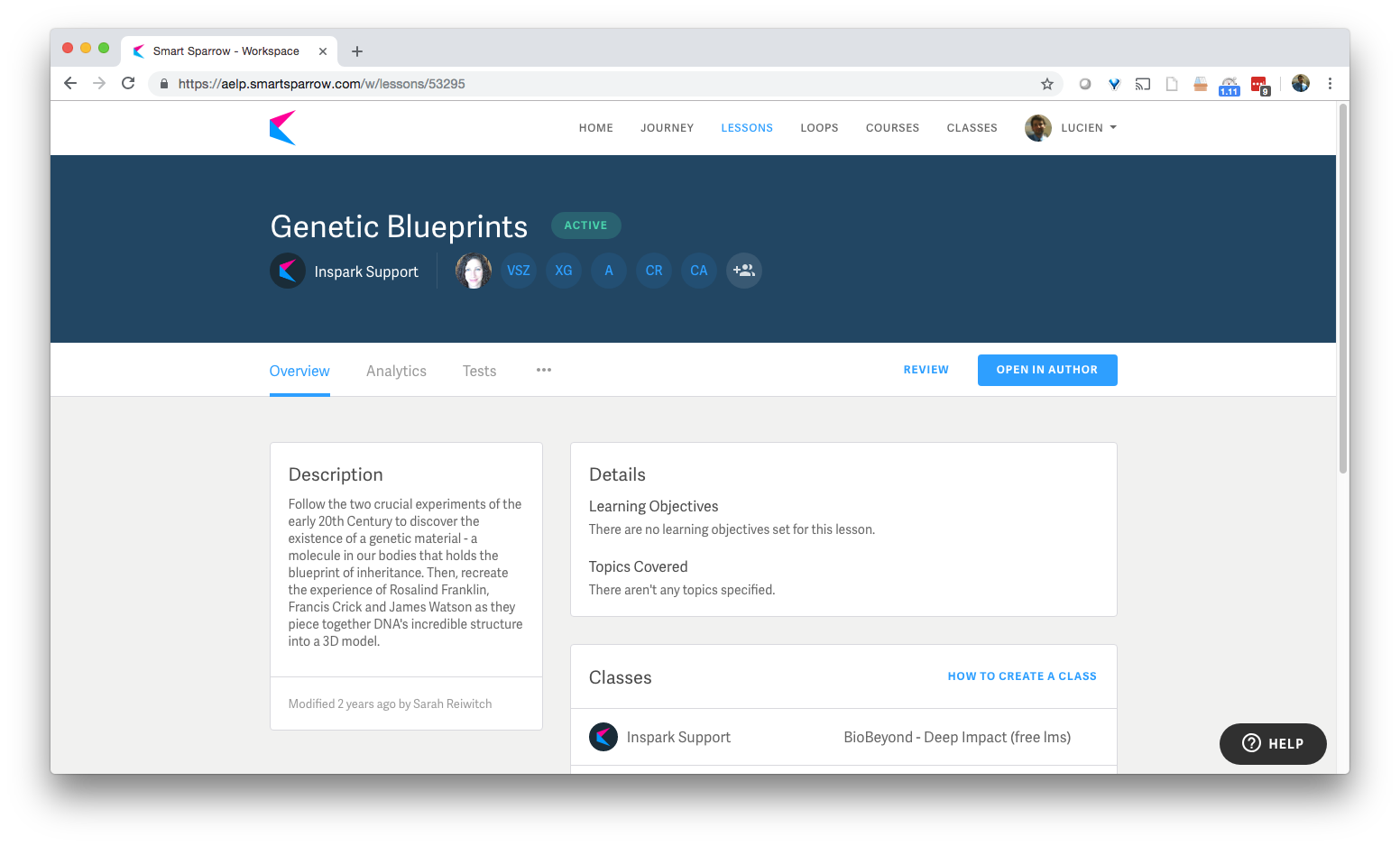This screenshot has width=1400, height=846.
Task: Select the A collaborator badge
Action: tap(609, 271)
